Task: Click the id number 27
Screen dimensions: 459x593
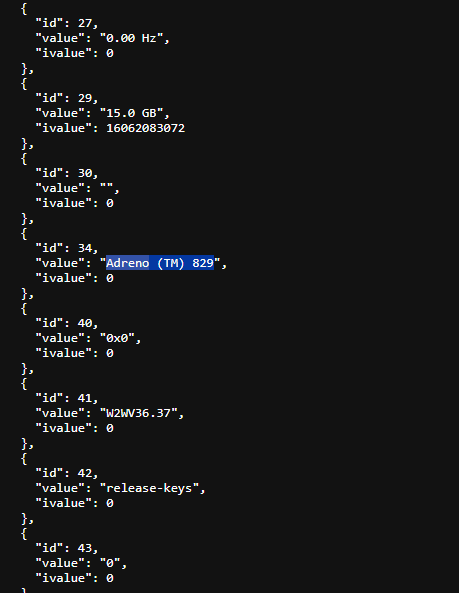Action: [x=85, y=23]
